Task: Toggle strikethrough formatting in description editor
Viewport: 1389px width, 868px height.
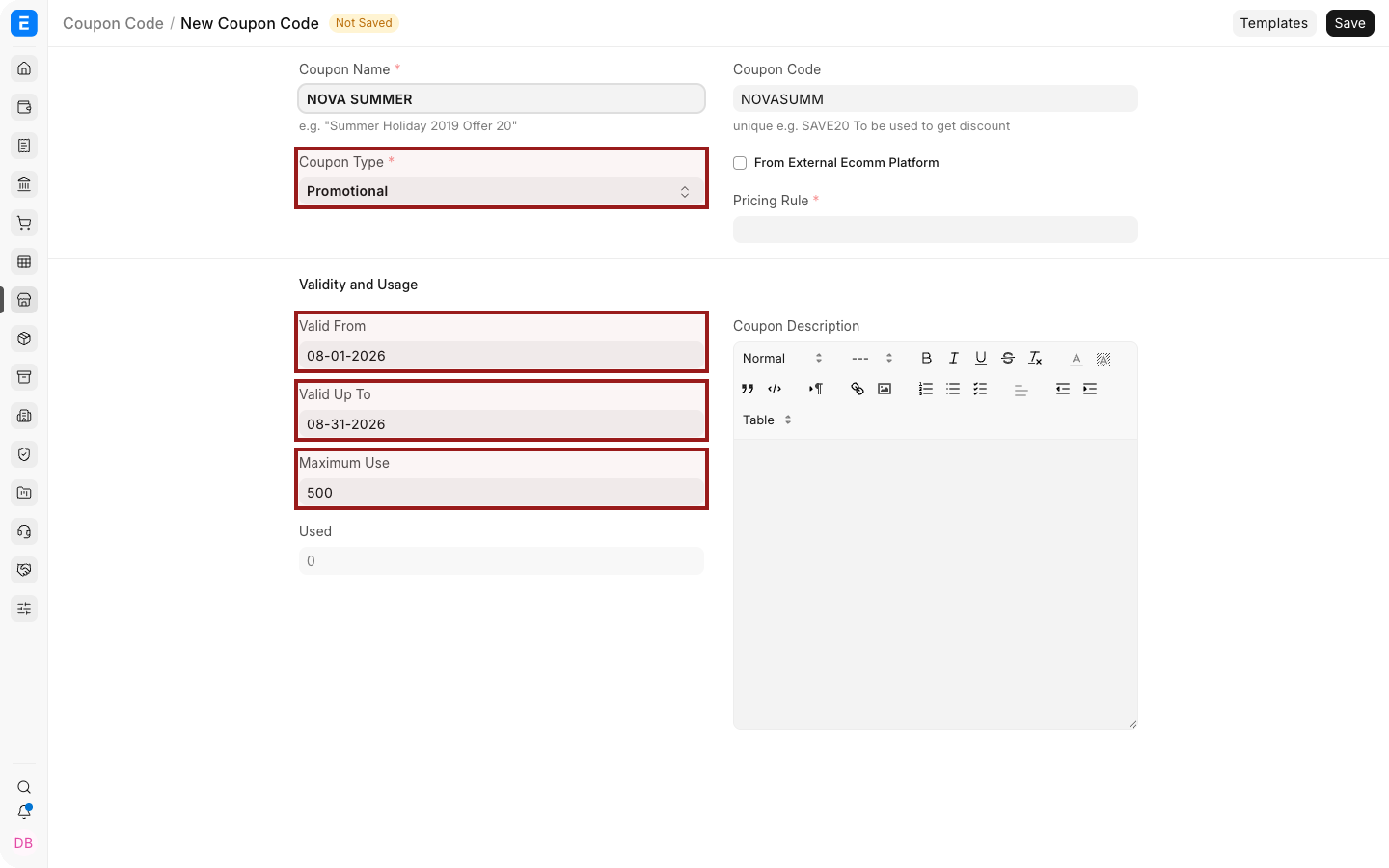Action: coord(1007,358)
